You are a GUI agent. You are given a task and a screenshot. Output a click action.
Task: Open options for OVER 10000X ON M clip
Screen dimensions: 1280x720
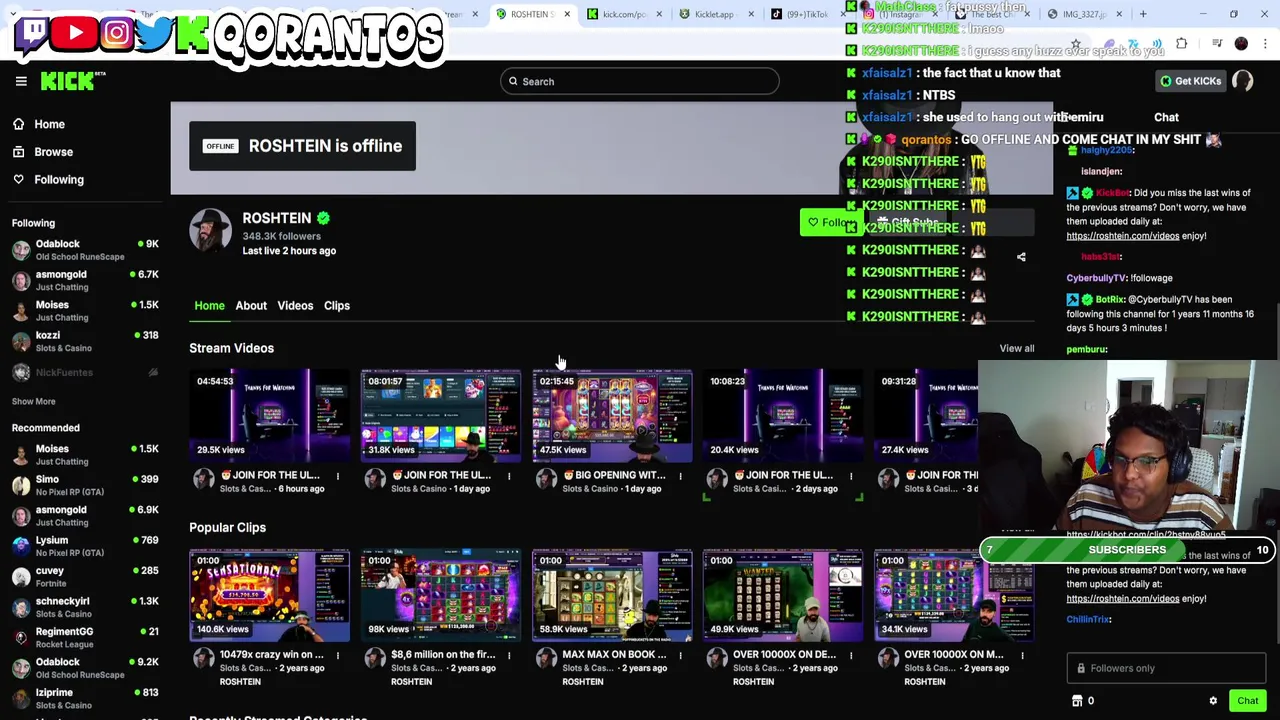(1022, 655)
